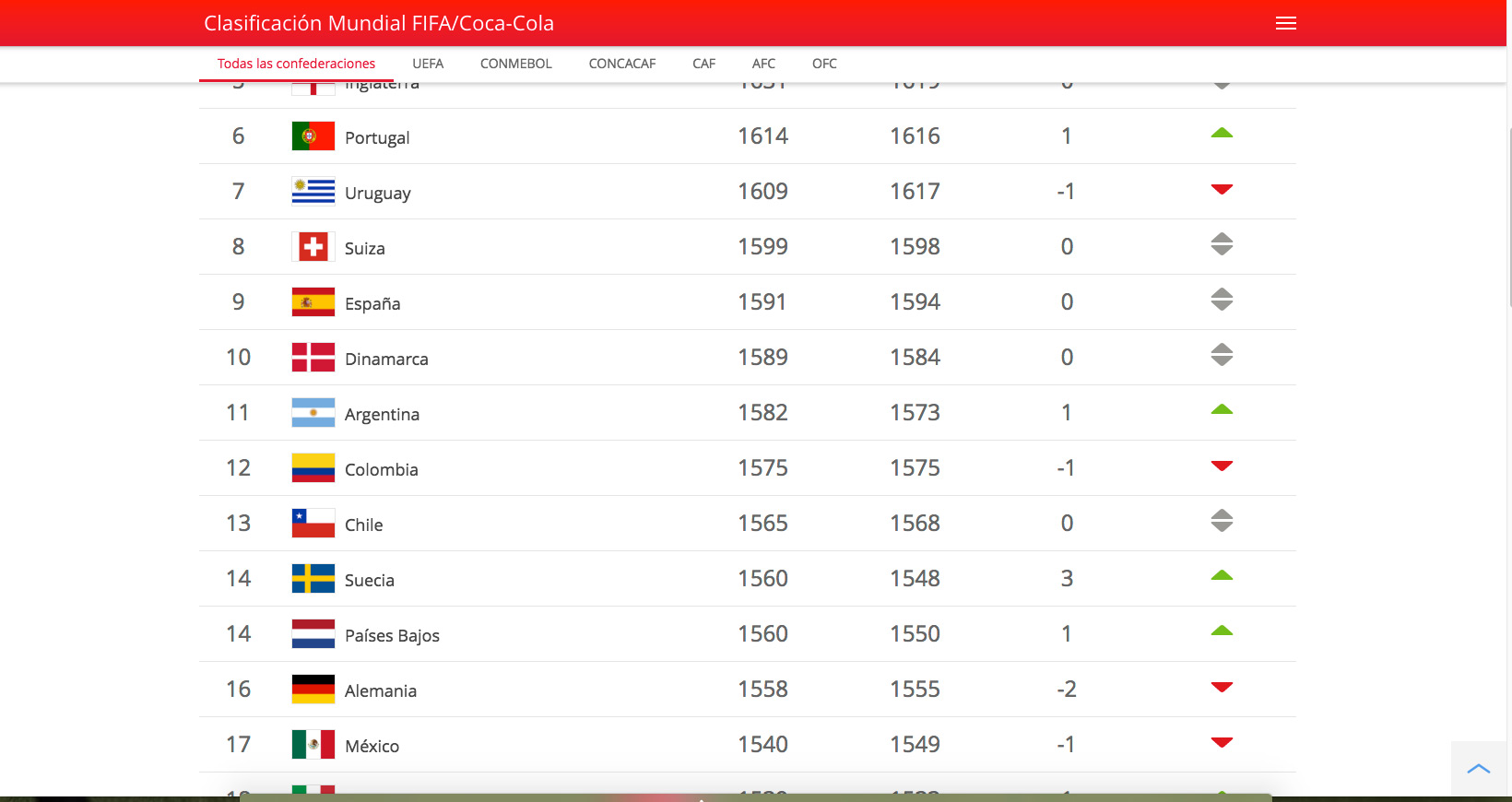1512x802 pixels.
Task: Click the México flag icon
Action: [x=313, y=745]
